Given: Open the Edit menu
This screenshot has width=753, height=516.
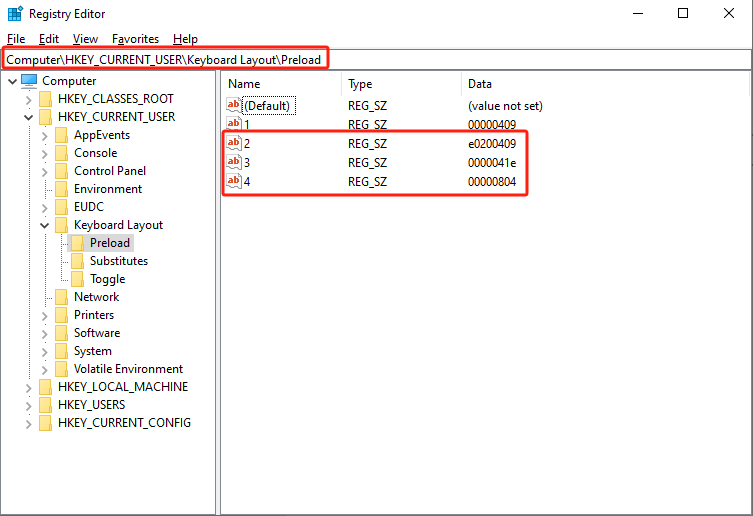Looking at the screenshot, I should (49, 39).
